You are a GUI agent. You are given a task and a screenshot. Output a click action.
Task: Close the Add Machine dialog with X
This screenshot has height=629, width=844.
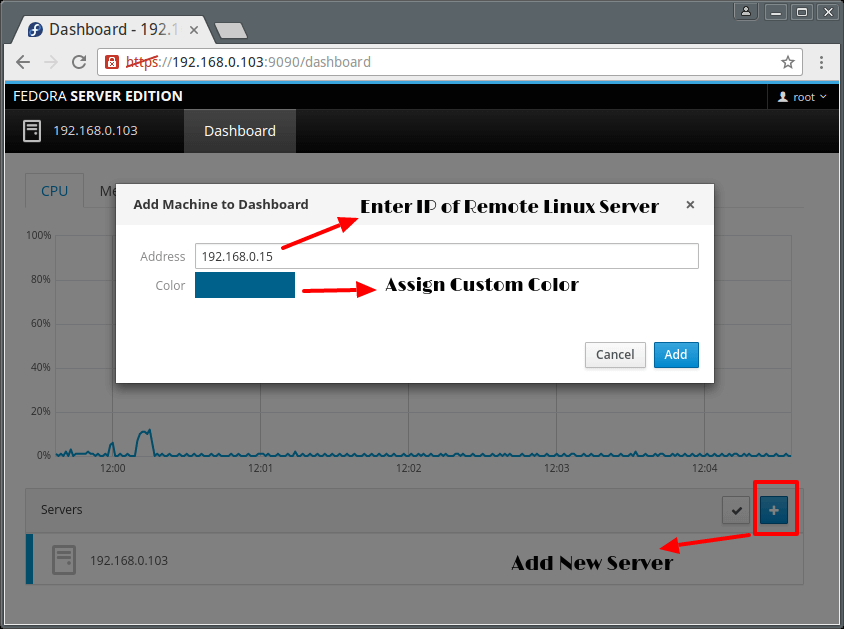690,204
